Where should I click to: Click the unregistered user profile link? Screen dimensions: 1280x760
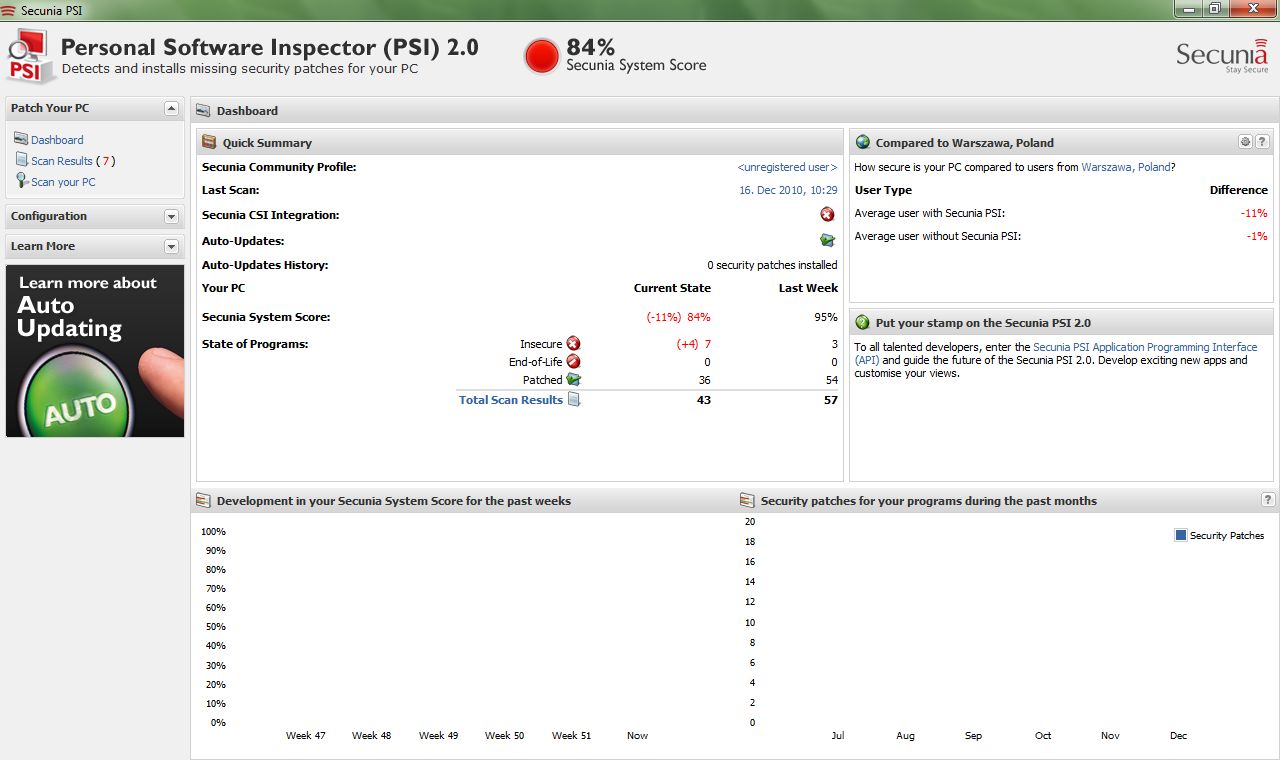coord(788,167)
